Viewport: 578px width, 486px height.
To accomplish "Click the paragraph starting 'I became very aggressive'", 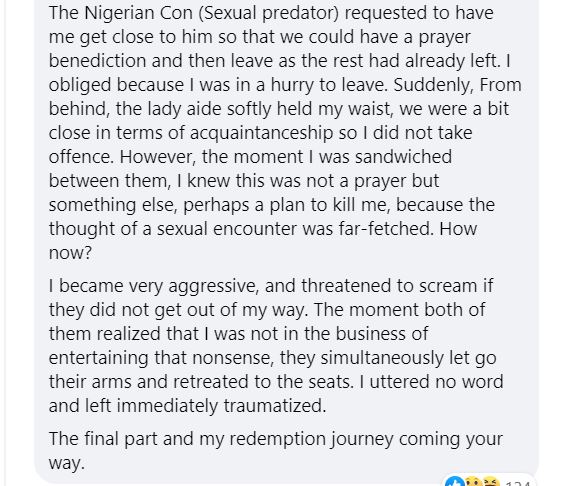I will click(276, 346).
